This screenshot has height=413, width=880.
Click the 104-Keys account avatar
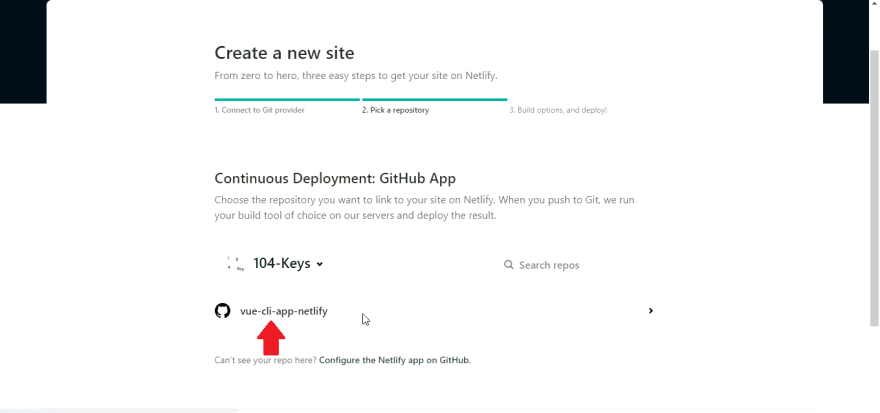236,264
